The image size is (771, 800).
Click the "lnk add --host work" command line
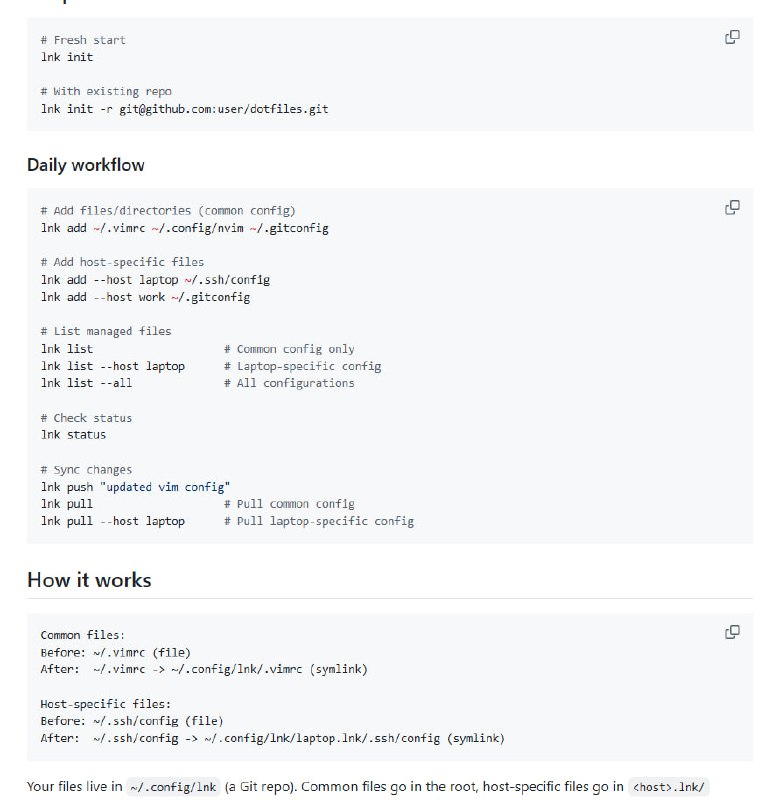point(145,297)
